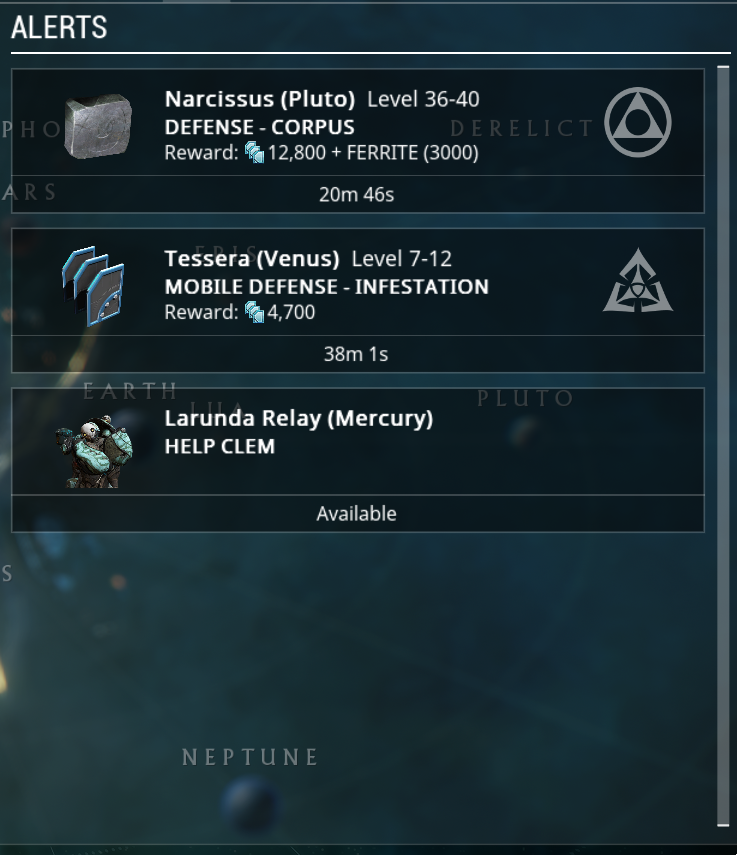The image size is (737, 855).
Task: Click the DEFENSE - CORPUS mission type
Action: [259, 127]
